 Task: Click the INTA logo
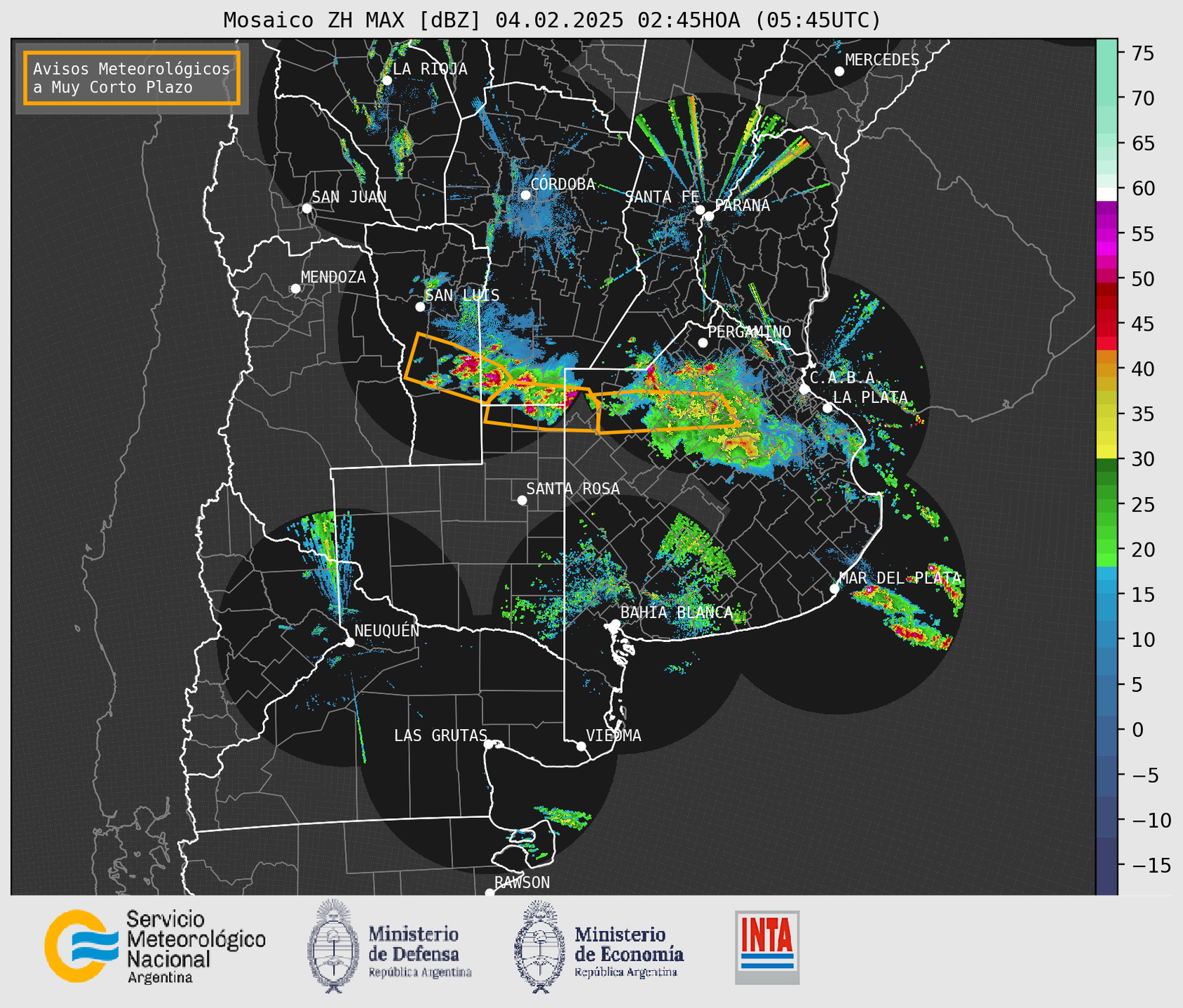coord(767,947)
